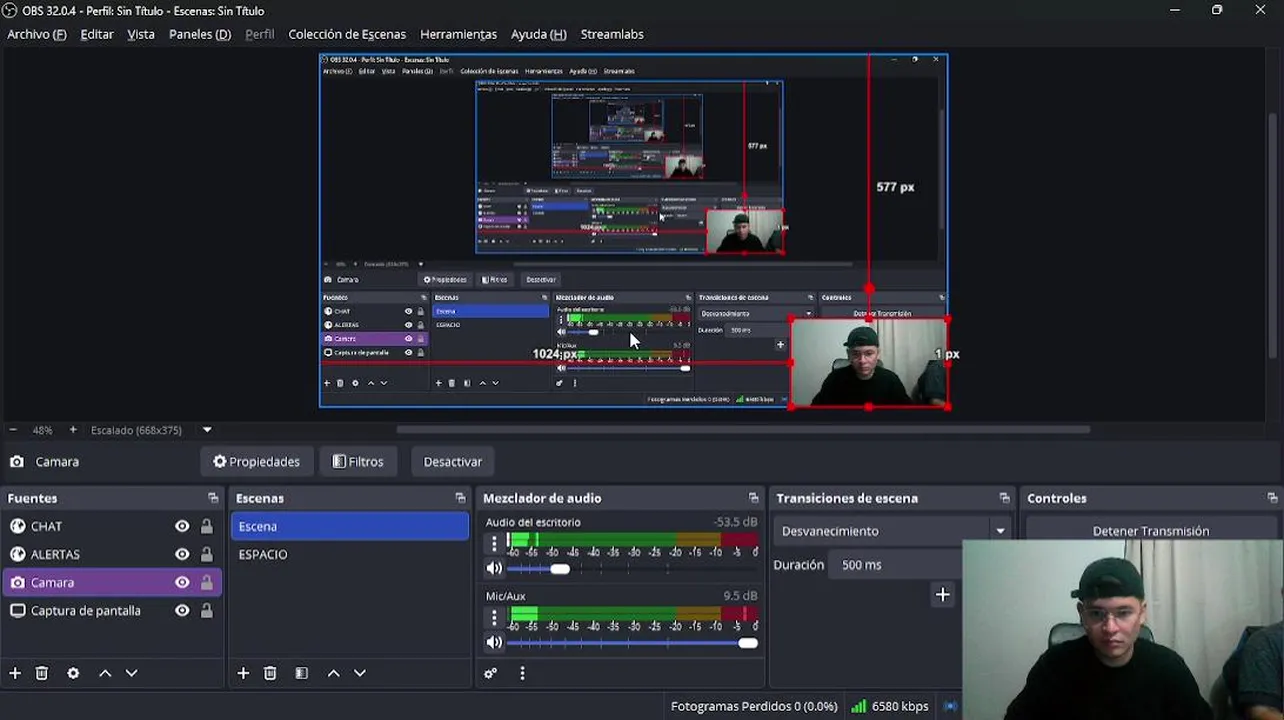The image size is (1284, 720).
Task: Remove selected scene with Escenas trash icon
Action: (270, 673)
